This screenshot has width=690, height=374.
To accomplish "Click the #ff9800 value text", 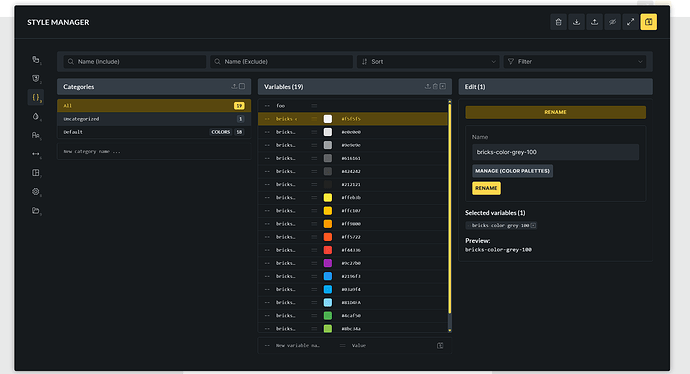I will [351, 224].
